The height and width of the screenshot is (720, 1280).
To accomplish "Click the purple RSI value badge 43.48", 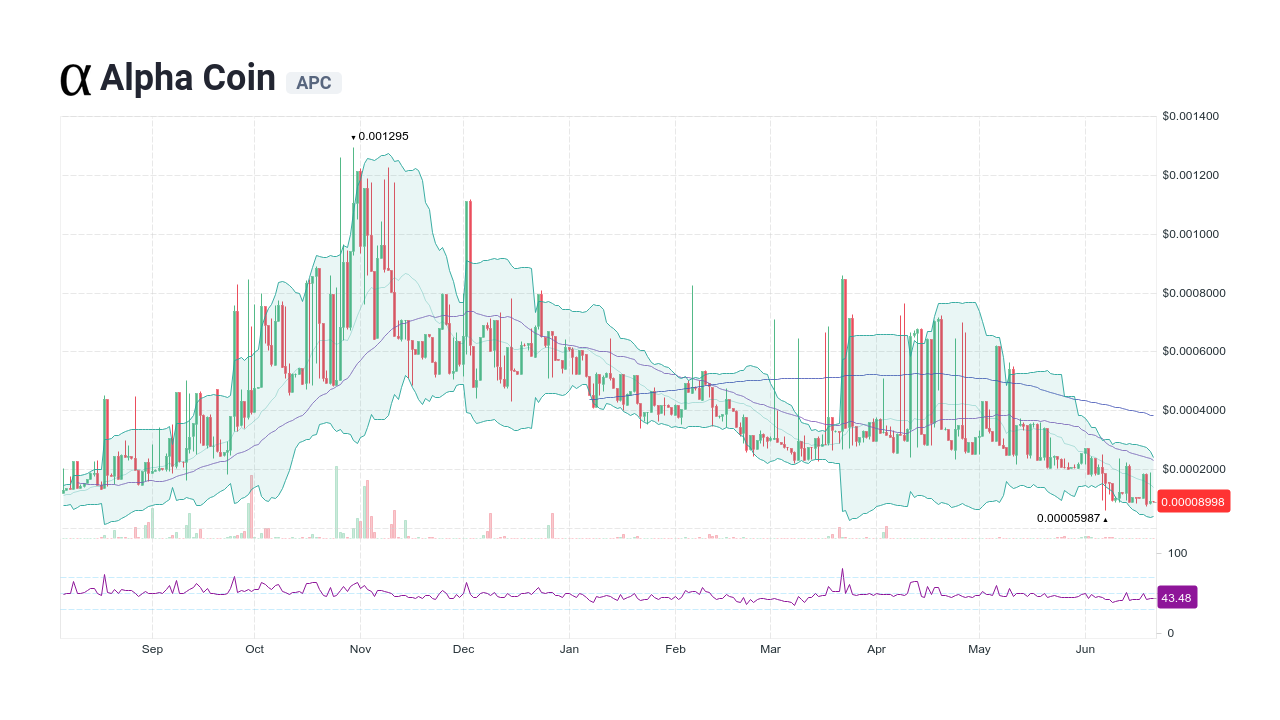I will coord(1177,597).
